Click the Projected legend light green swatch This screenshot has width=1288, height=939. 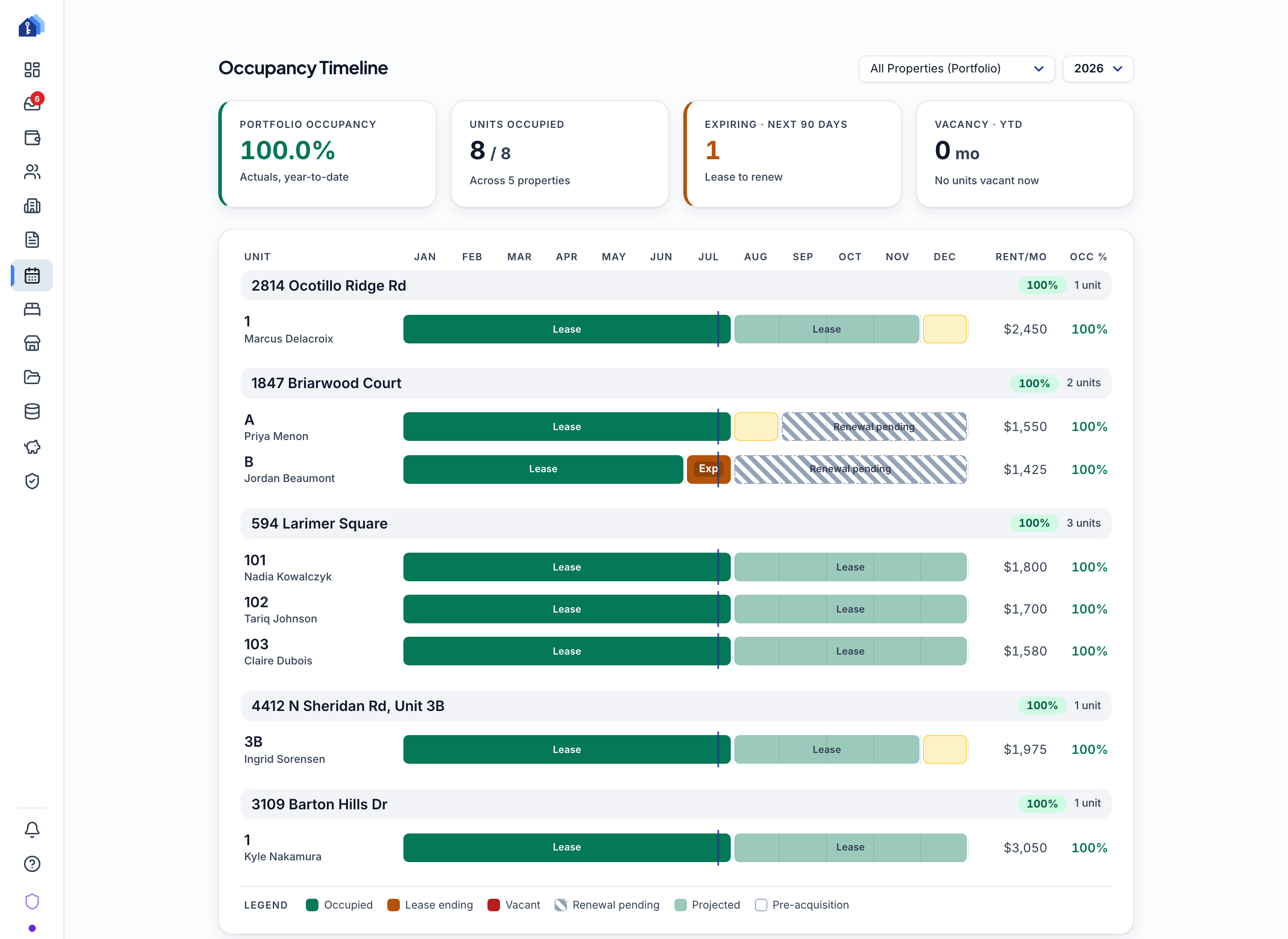coord(680,905)
